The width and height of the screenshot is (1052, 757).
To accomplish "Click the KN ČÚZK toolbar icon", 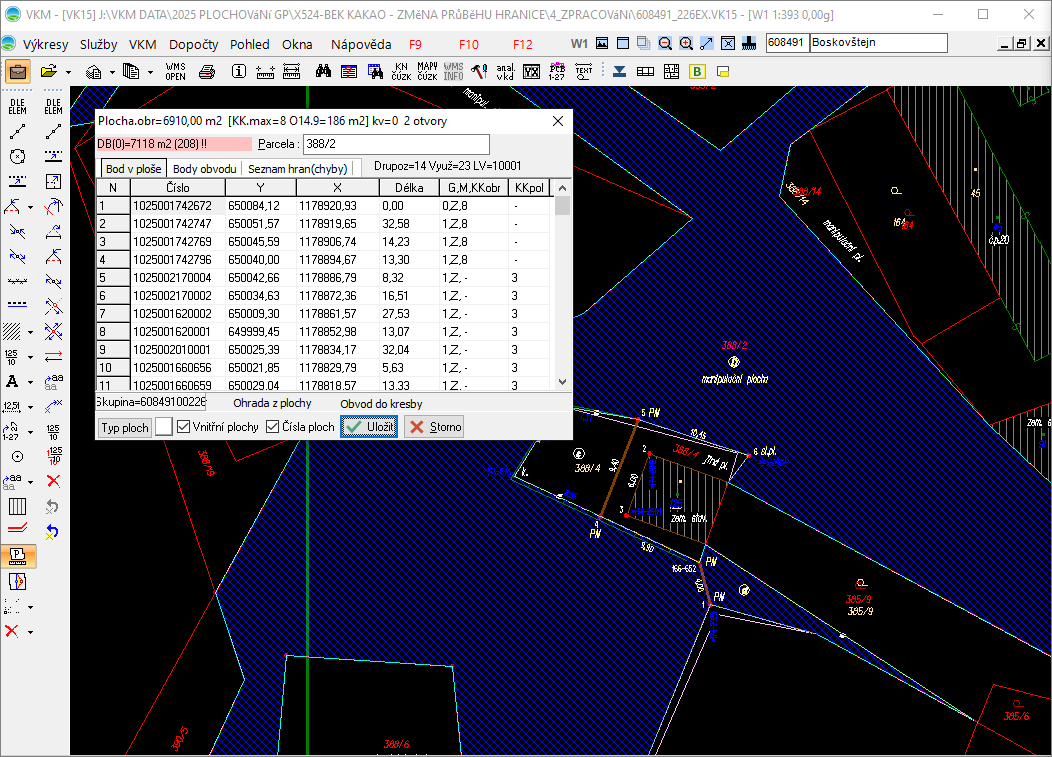I will click(x=401, y=72).
